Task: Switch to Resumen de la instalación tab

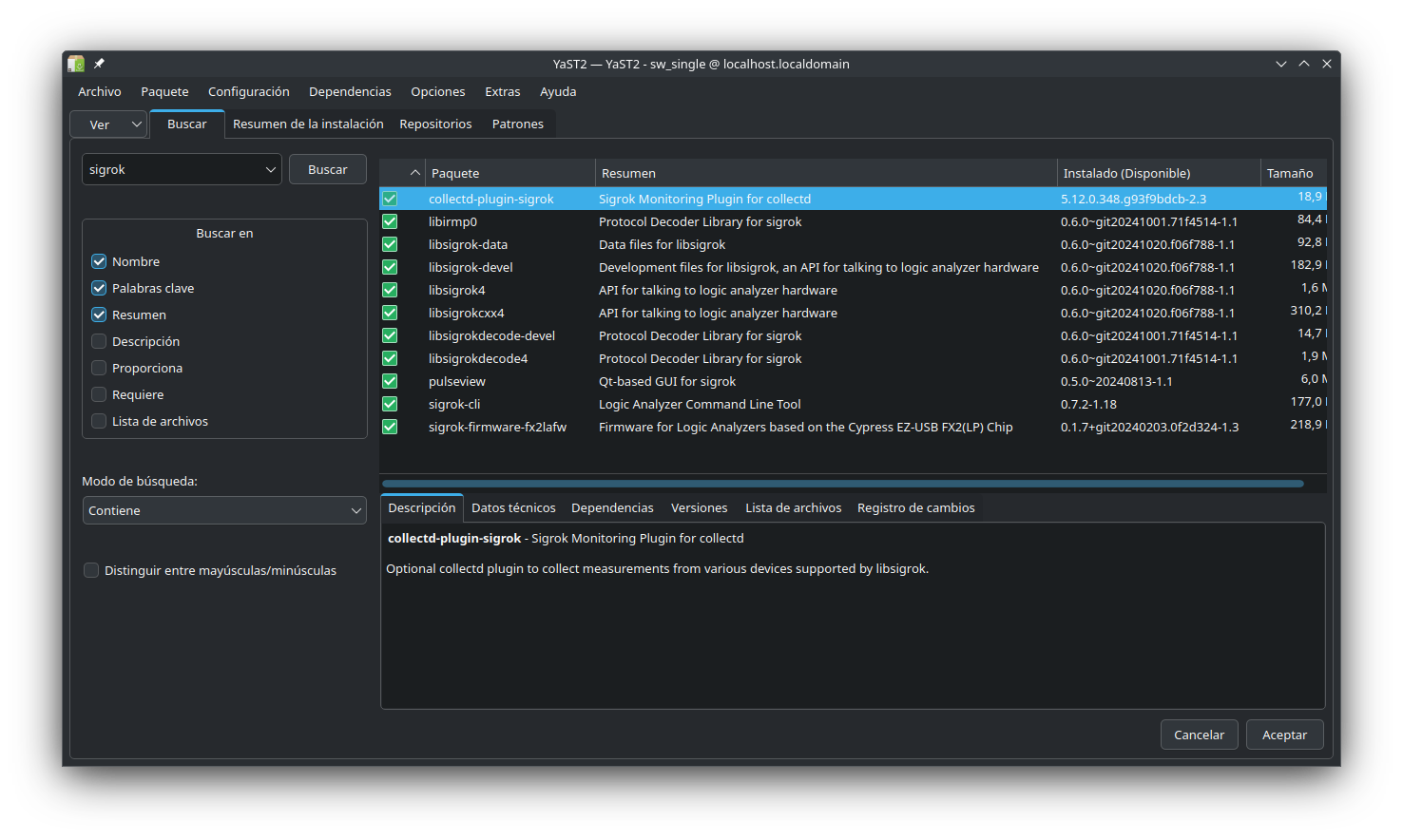Action: [308, 124]
